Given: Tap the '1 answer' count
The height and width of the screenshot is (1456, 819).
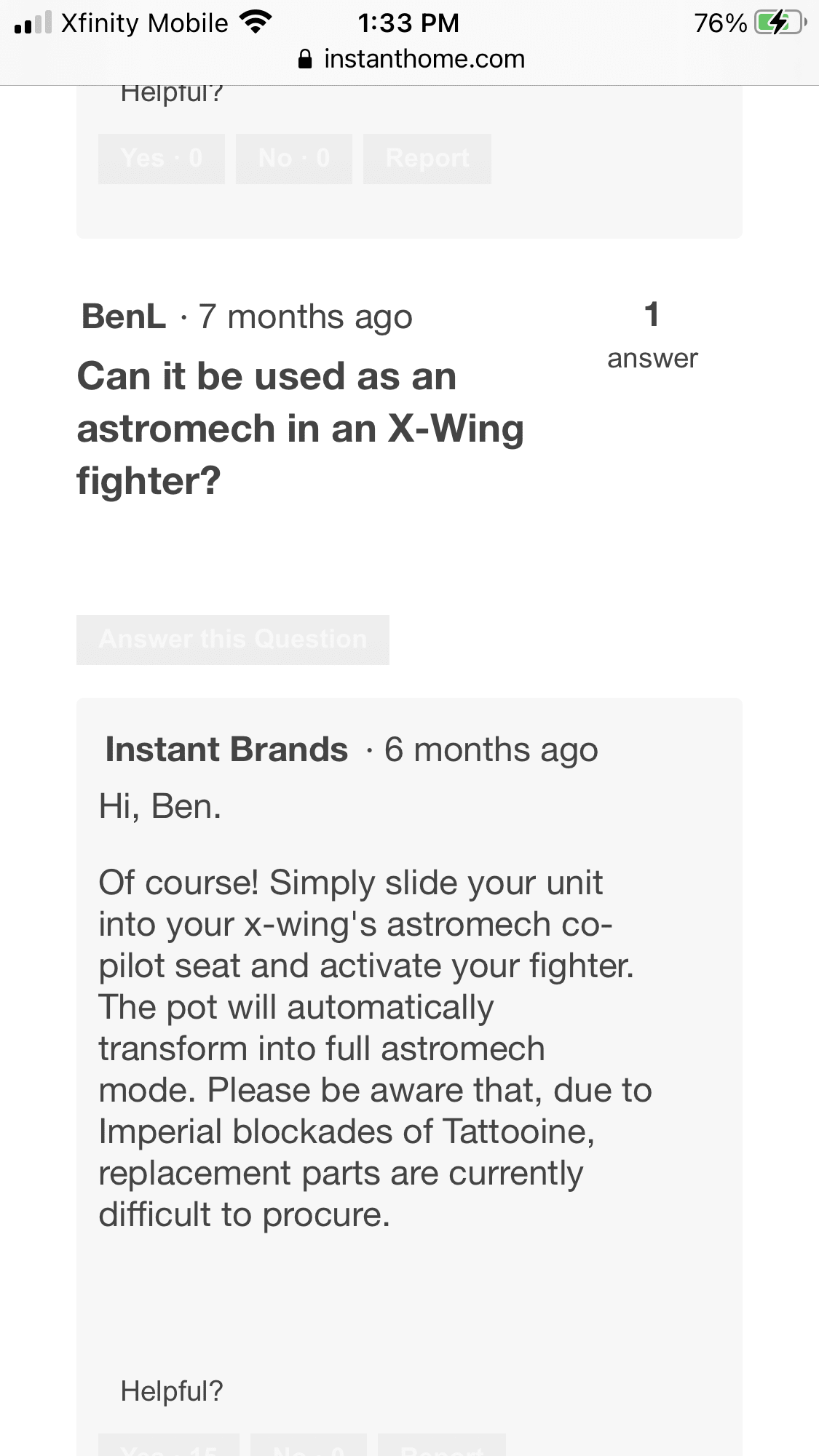Looking at the screenshot, I should pyautogui.click(x=652, y=335).
